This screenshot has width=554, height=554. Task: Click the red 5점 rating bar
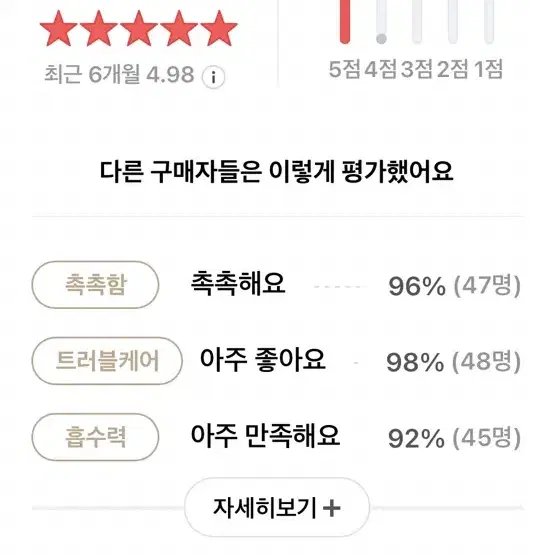tap(345, 22)
